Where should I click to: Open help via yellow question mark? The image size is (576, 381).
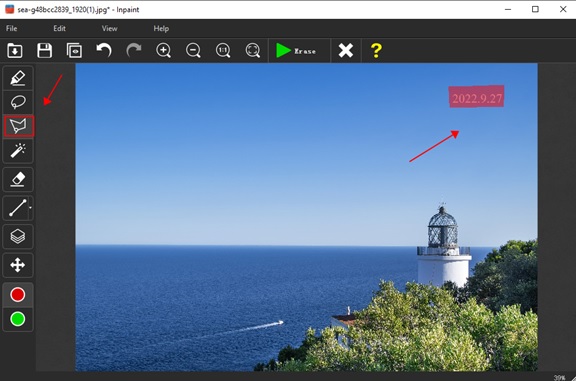click(x=376, y=51)
